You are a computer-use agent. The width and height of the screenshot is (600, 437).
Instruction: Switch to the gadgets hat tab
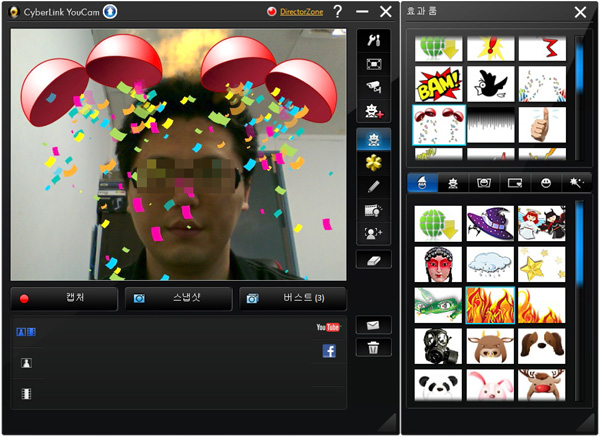point(422,183)
